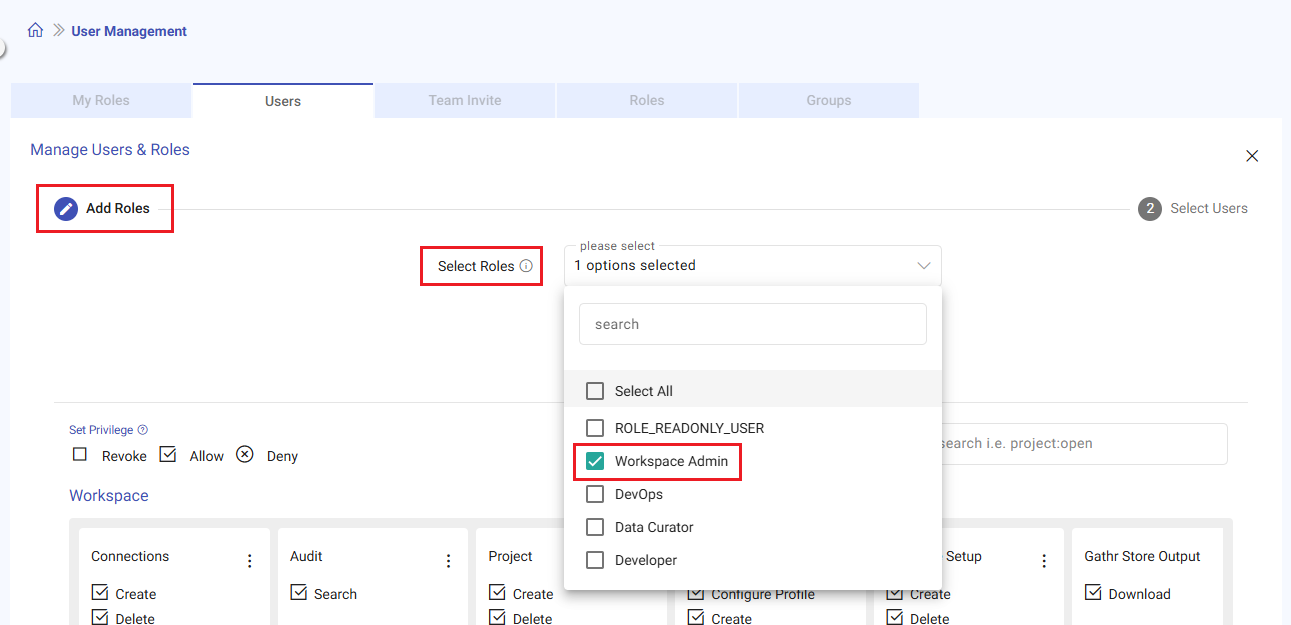Close the Manage Users & Roles panel
Screen dimensions: 1291x625
pyautogui.click(x=1252, y=156)
